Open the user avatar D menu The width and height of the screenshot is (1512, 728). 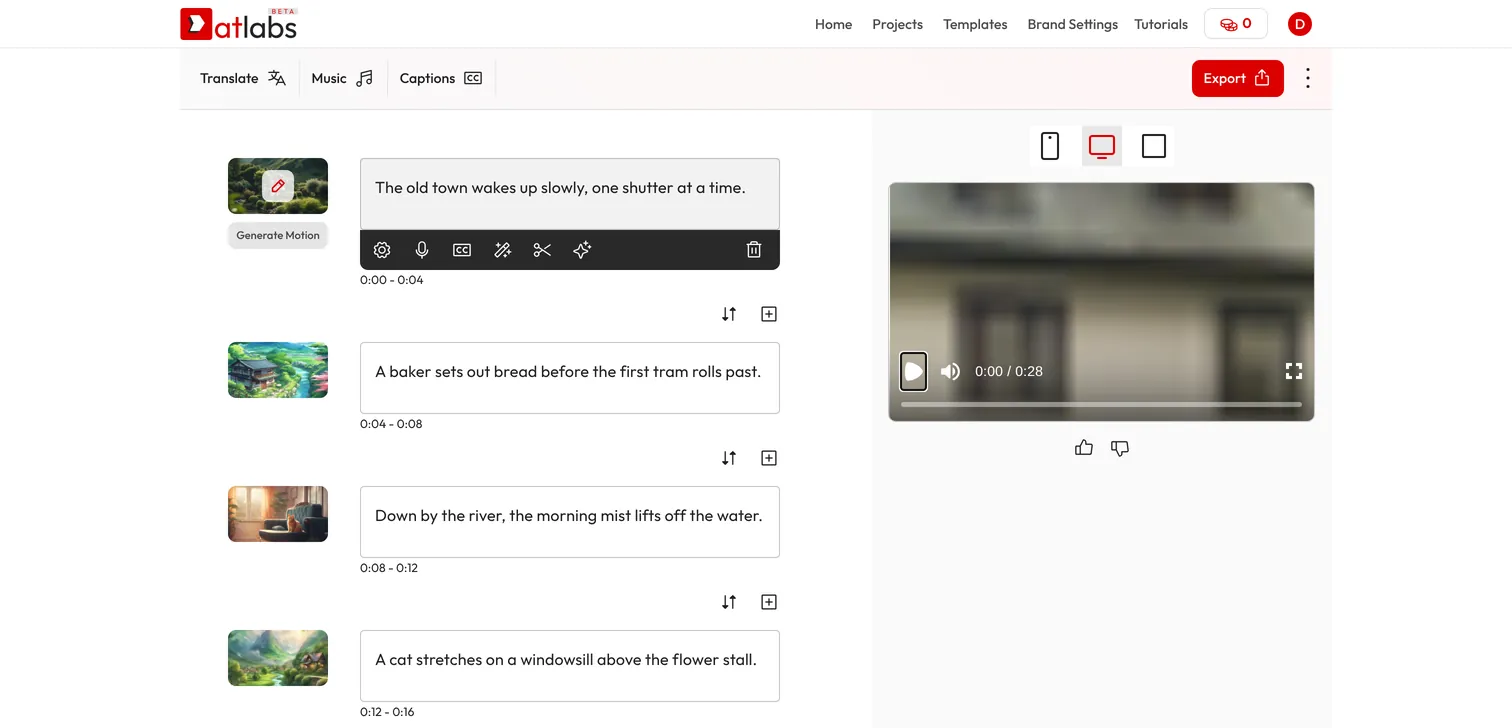coord(1300,24)
